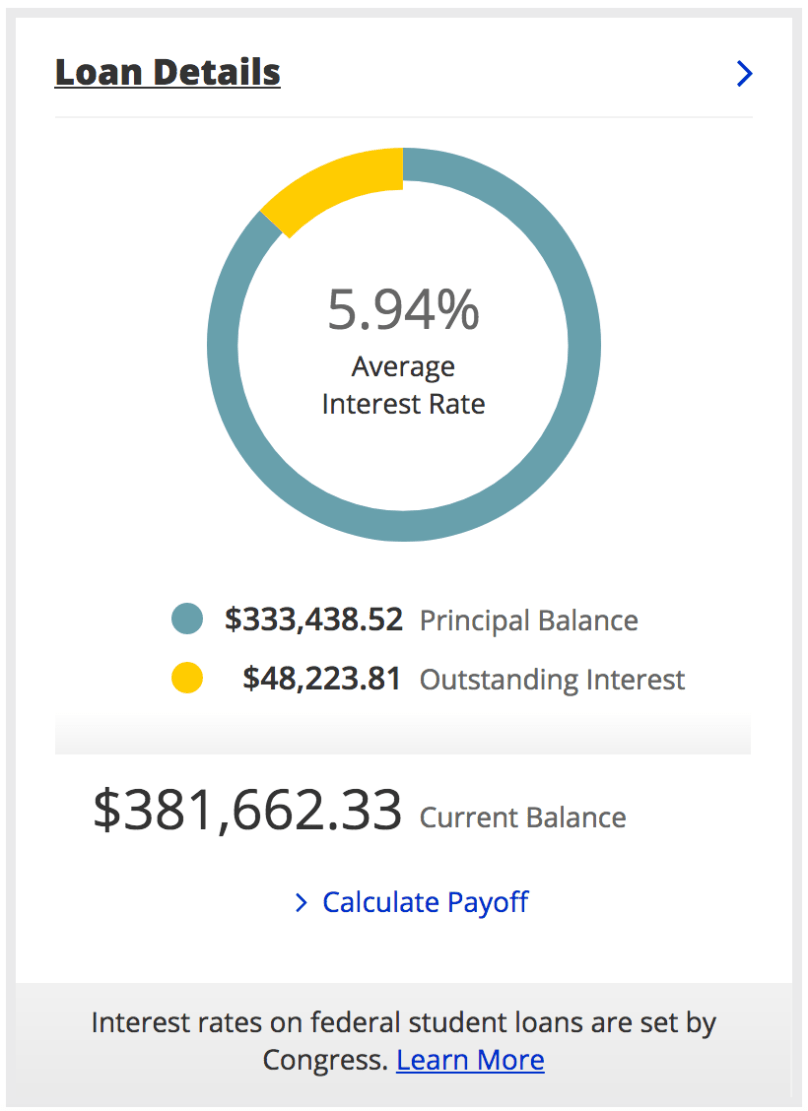This screenshot has height=1111, width=808.
Task: Click the federal student loans notice text
Action: (x=403, y=1024)
